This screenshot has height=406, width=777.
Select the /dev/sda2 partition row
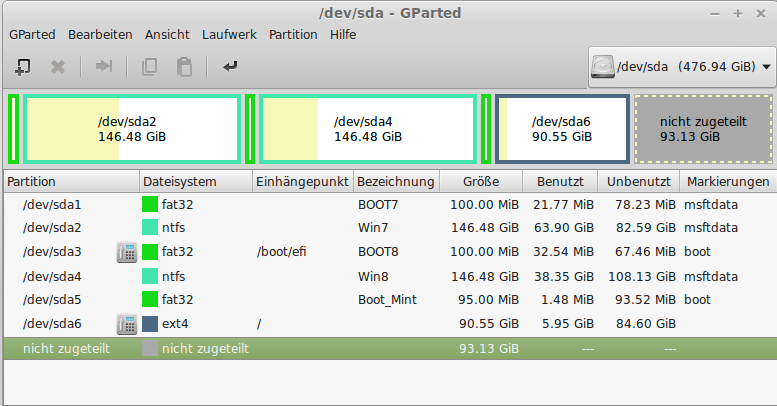[x=390, y=228]
